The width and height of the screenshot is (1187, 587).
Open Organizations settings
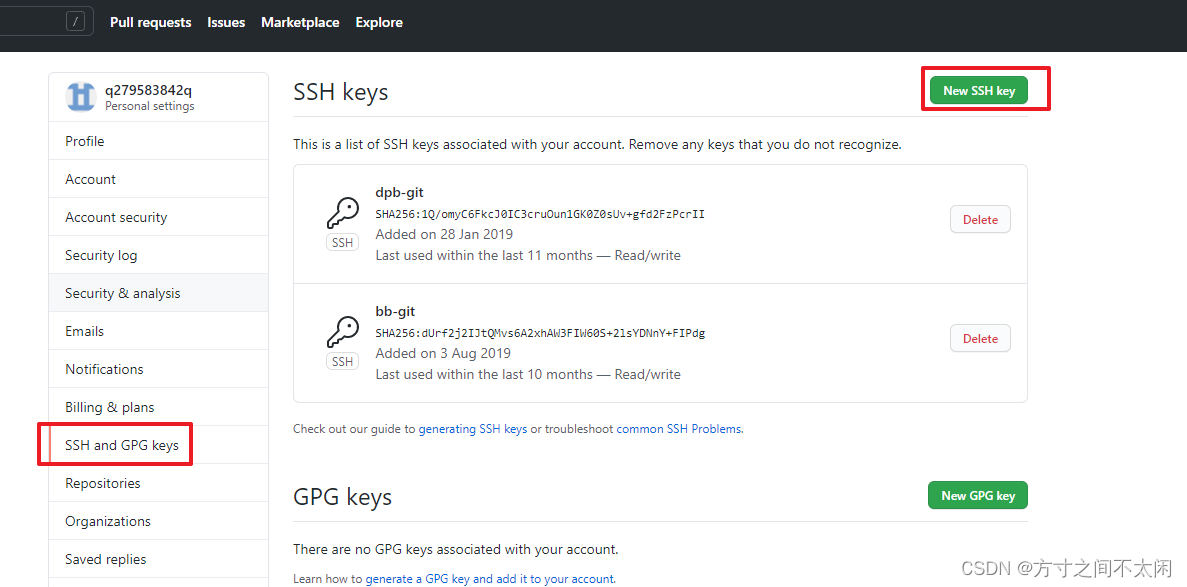[x=158, y=521]
